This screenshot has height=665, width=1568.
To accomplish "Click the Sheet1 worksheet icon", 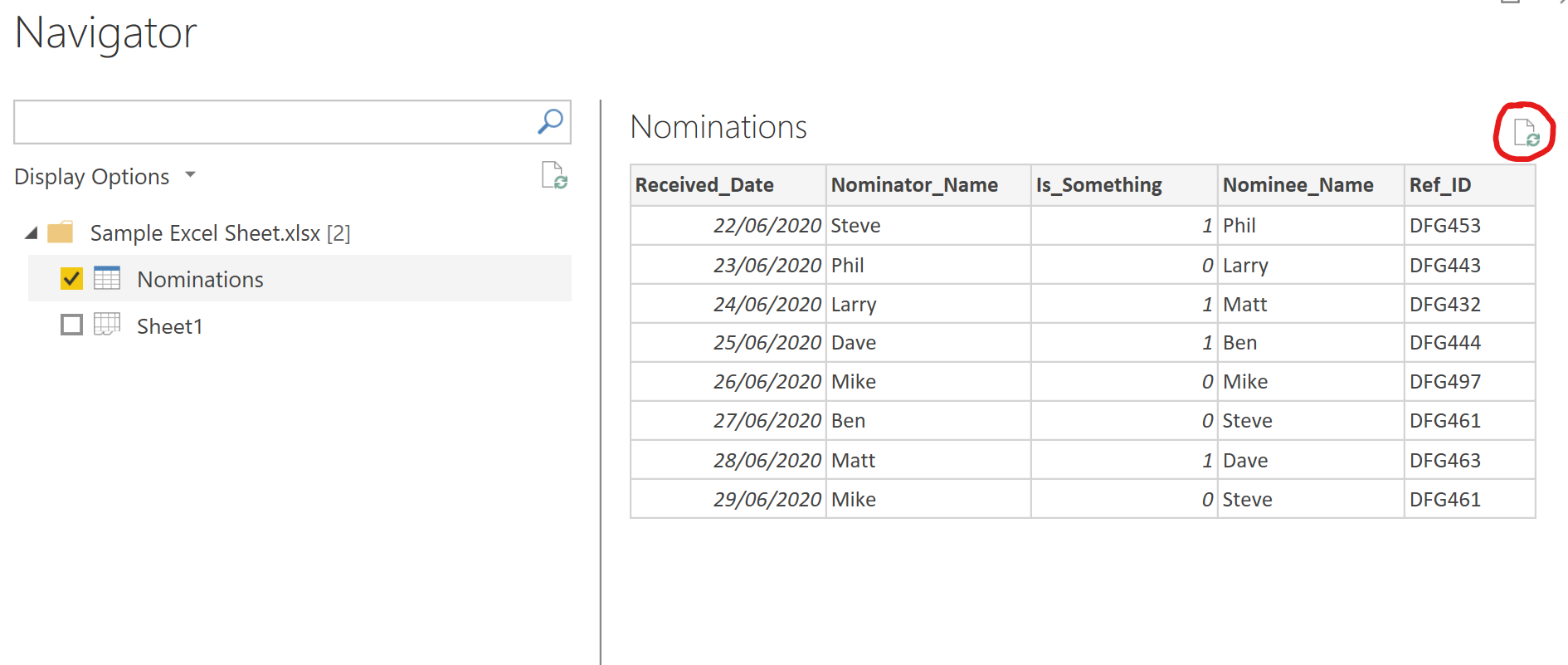I will 107,325.
